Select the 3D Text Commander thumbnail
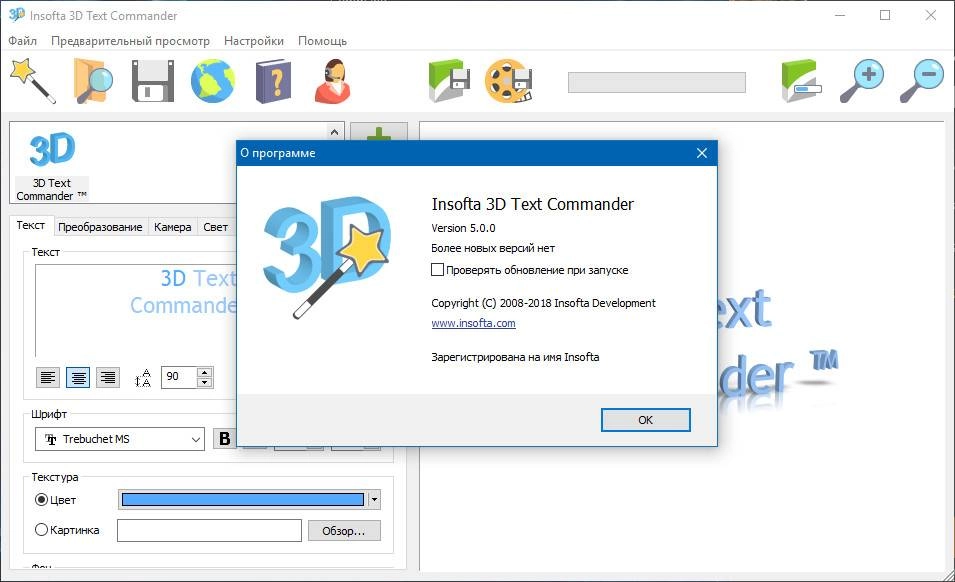Screen dimensions: 955x582 52,164
